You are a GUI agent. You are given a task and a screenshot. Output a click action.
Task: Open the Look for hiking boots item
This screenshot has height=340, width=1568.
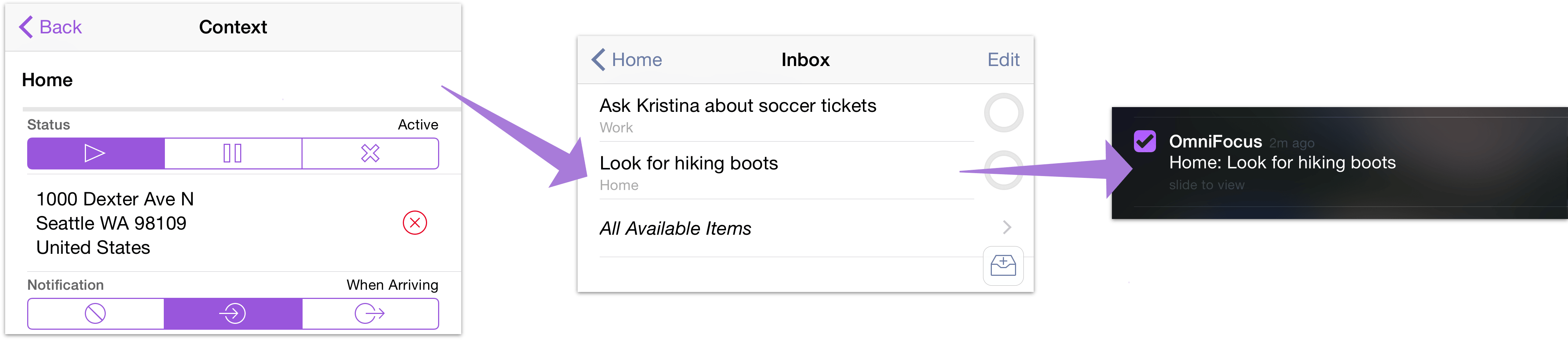point(689,164)
